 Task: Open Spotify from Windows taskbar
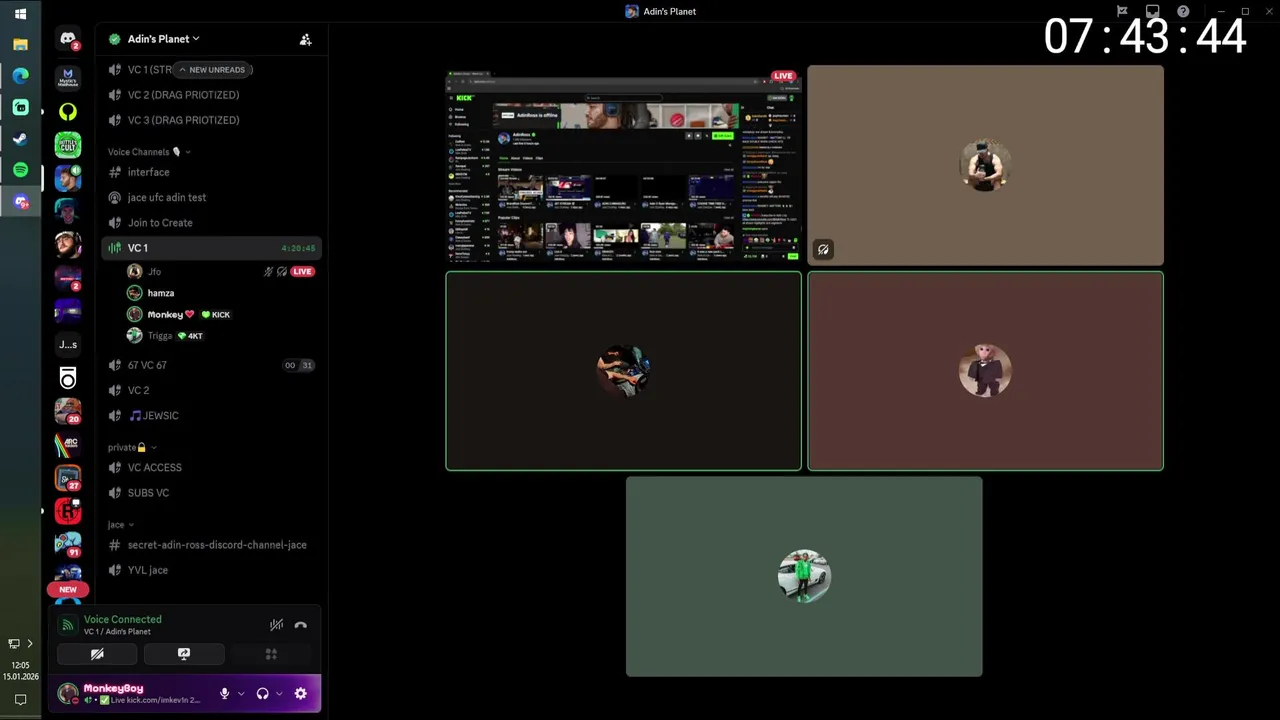(x=20, y=170)
